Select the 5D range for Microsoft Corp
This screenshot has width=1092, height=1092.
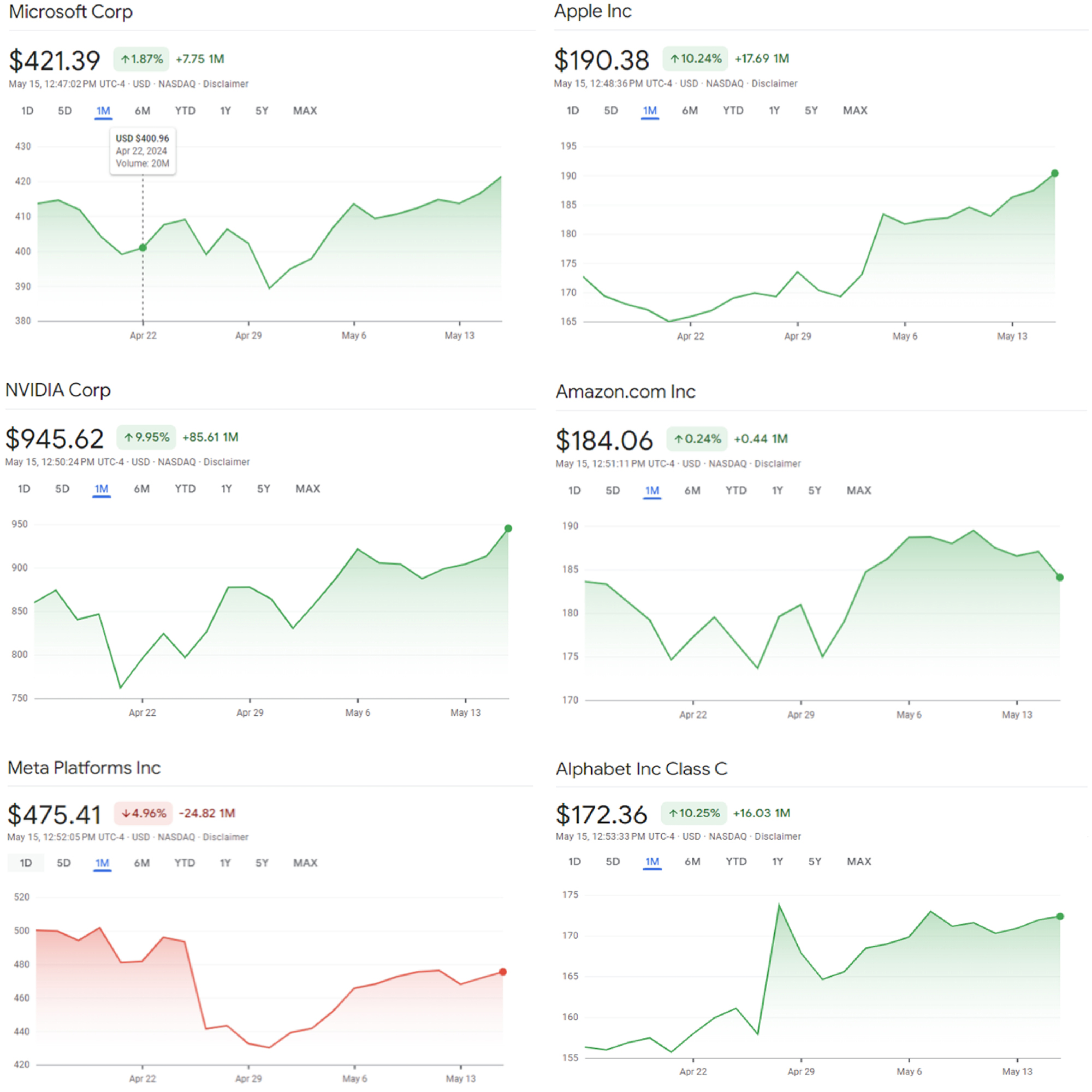[64, 111]
